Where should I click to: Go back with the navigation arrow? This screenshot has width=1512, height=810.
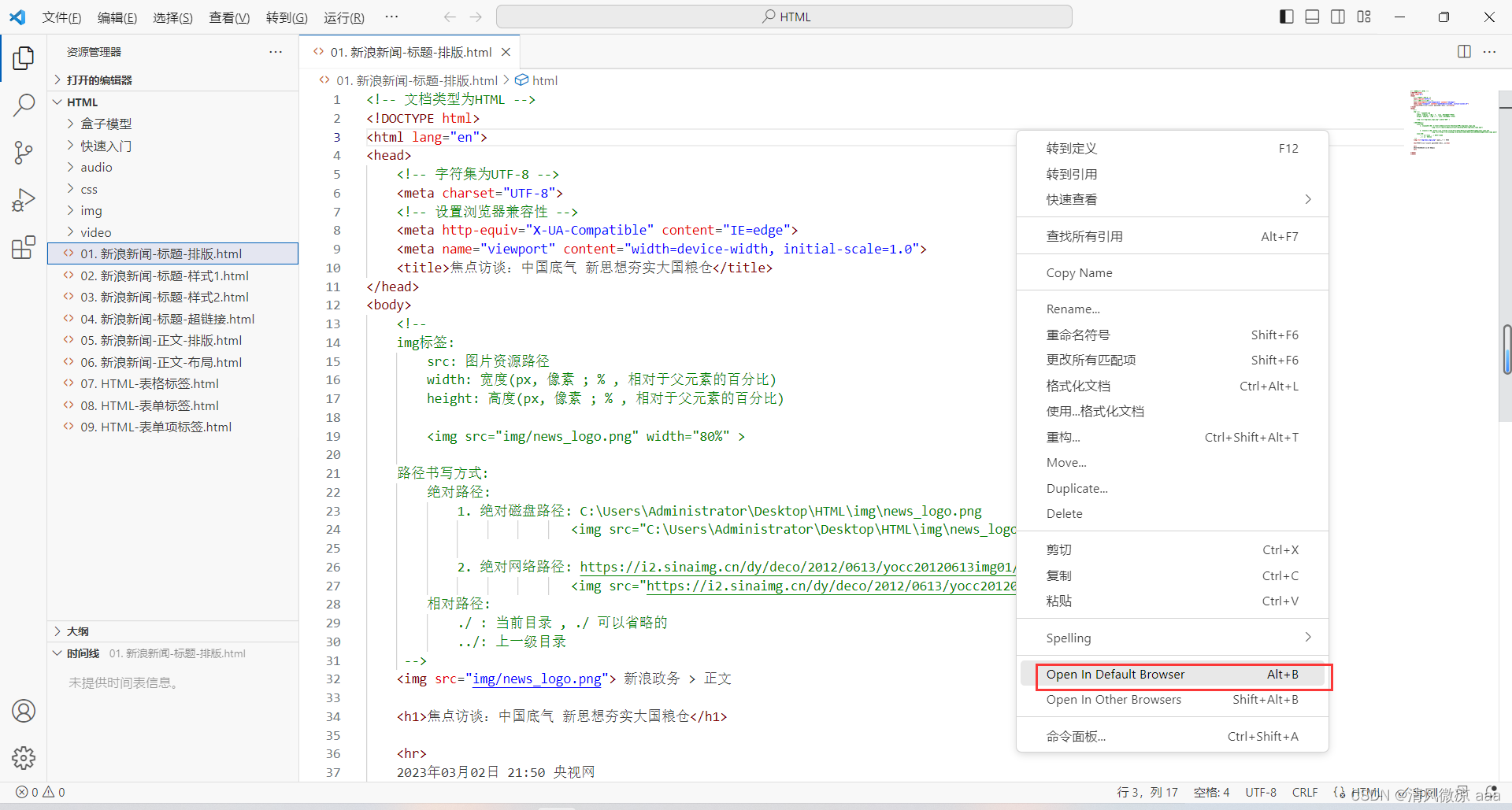click(x=450, y=17)
